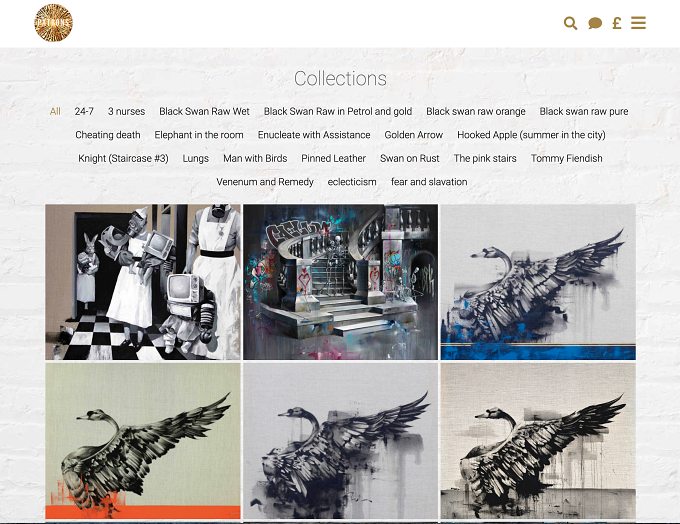The width and height of the screenshot is (680, 524).
Task: Open the hamburger menu icon
Action: (638, 23)
